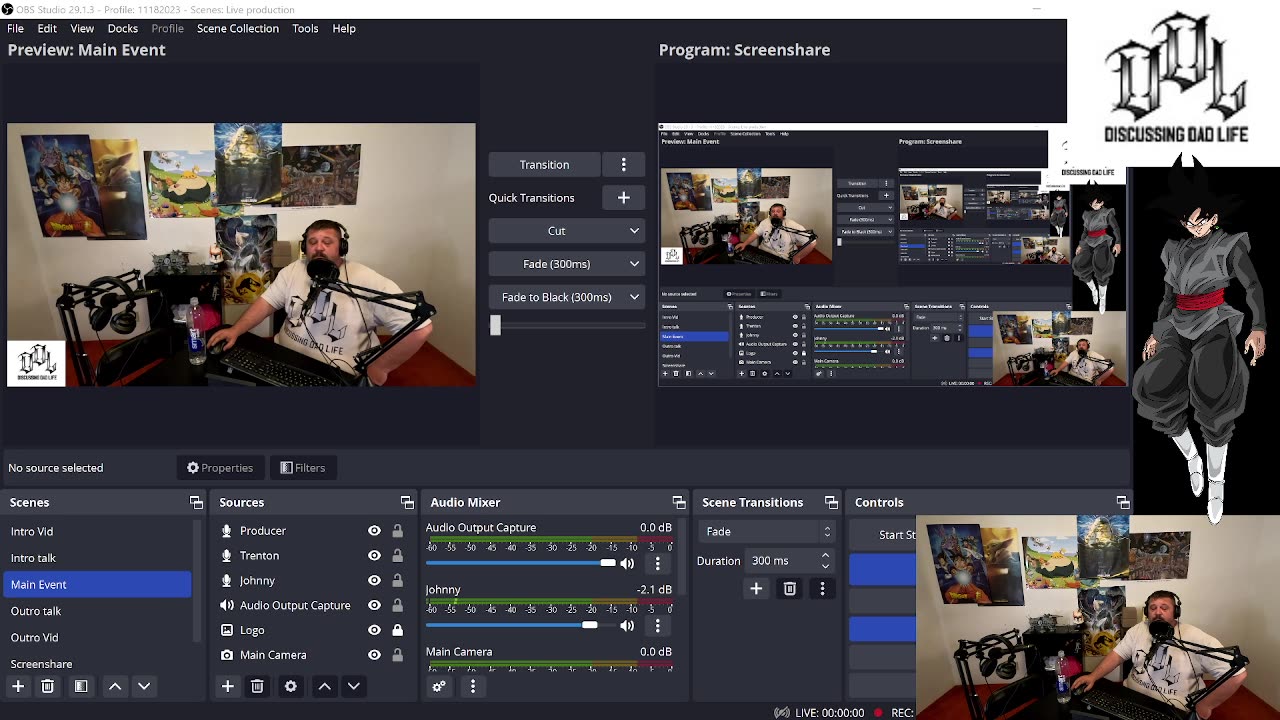Viewport: 1280px width, 720px height.
Task: Open Audio Mixer three-dot menu at bottom
Action: [x=473, y=686]
